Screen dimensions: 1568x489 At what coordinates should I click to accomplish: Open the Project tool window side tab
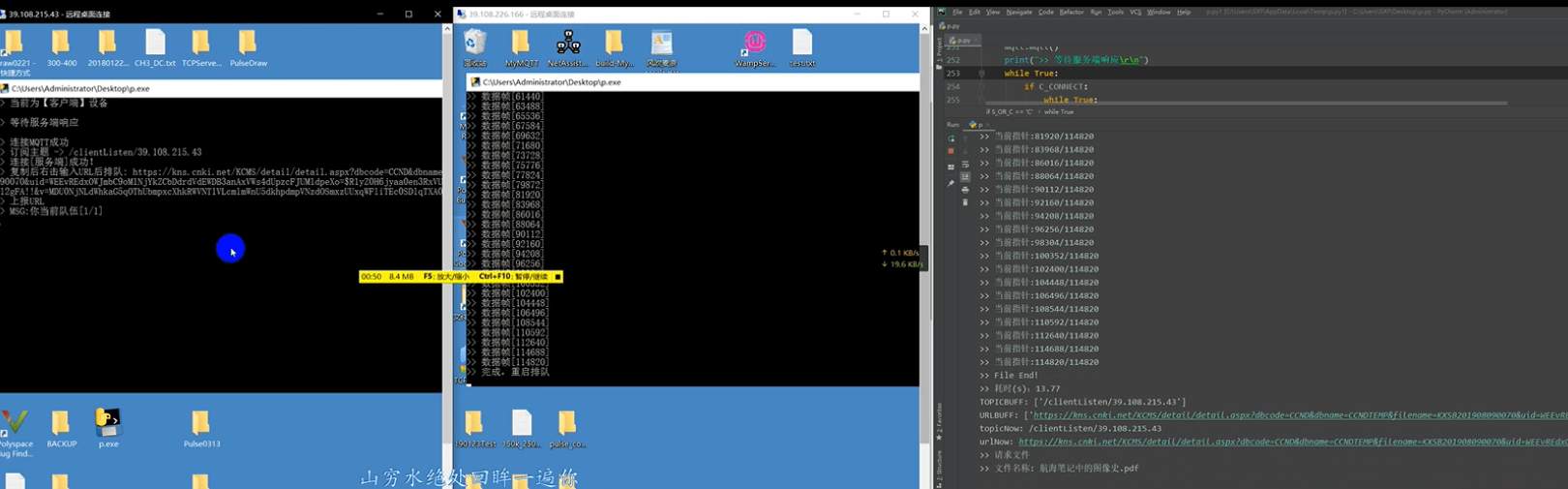coord(939,54)
